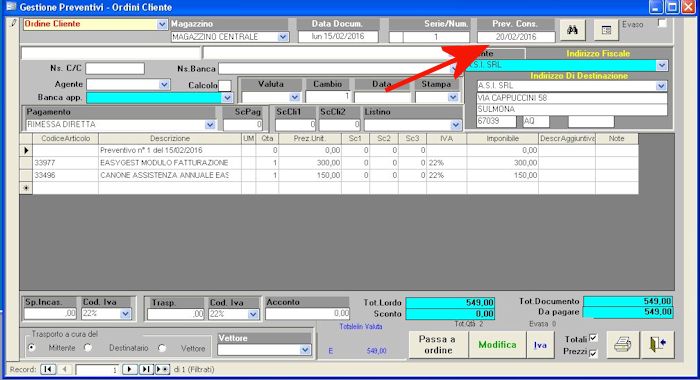The width and height of the screenshot is (700, 380).
Task: Click the Cambio value field
Action: [328, 96]
